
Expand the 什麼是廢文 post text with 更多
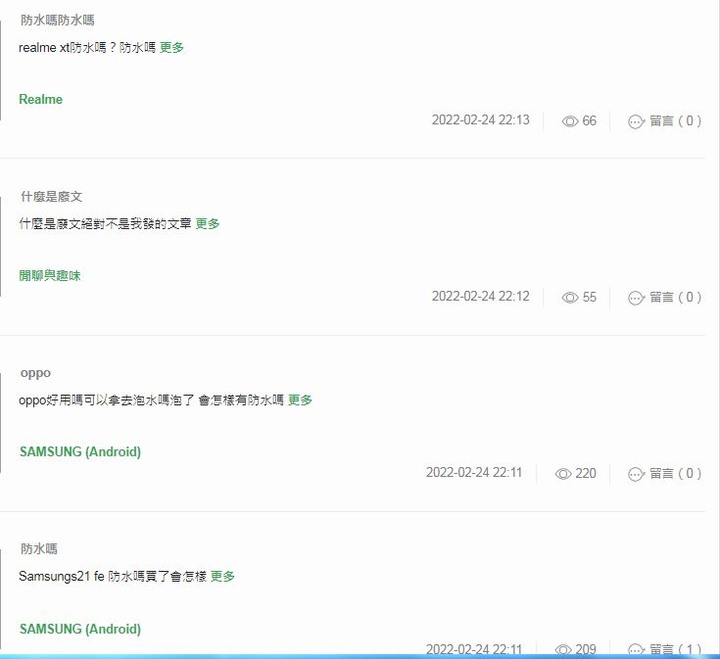[208, 224]
